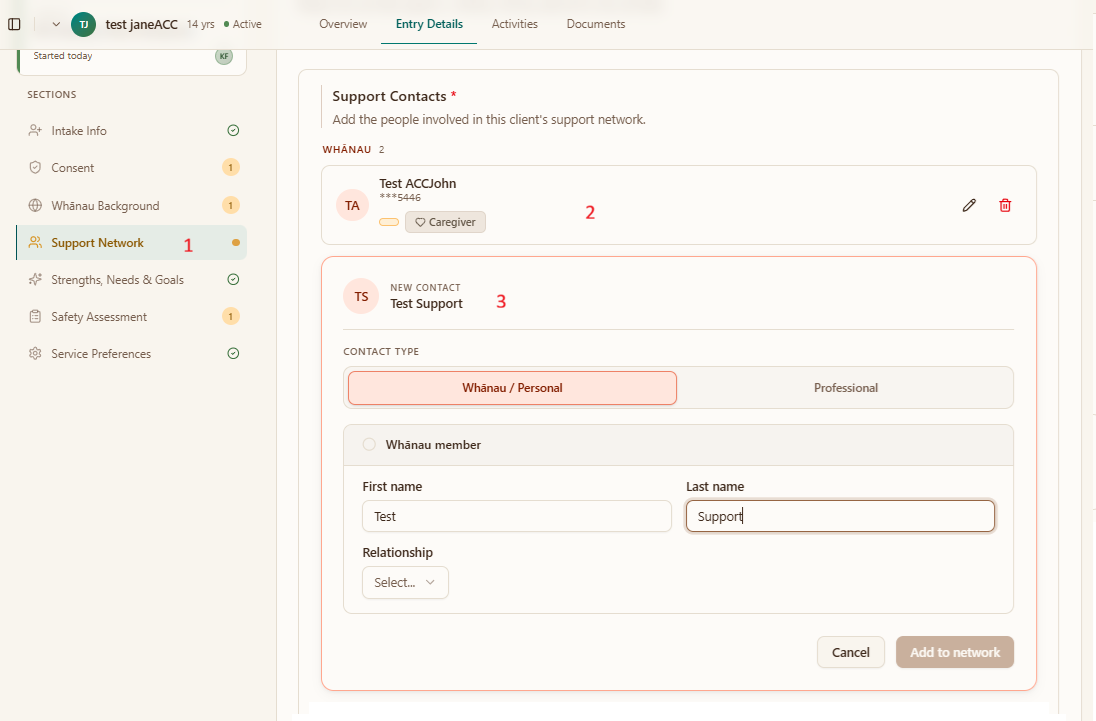Open the Activities tab
The height and width of the screenshot is (721, 1096).
point(514,24)
